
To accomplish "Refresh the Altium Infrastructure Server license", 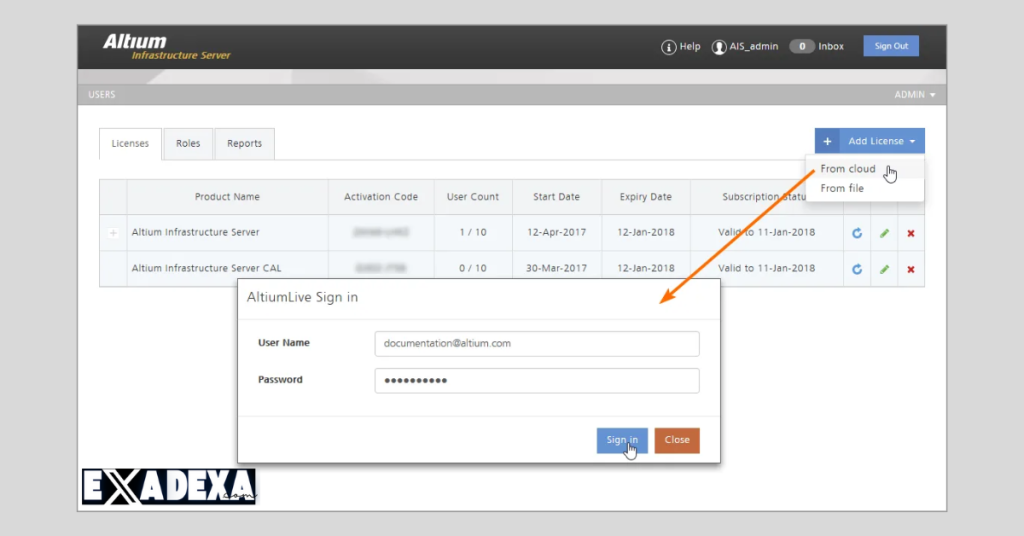I will 857,233.
